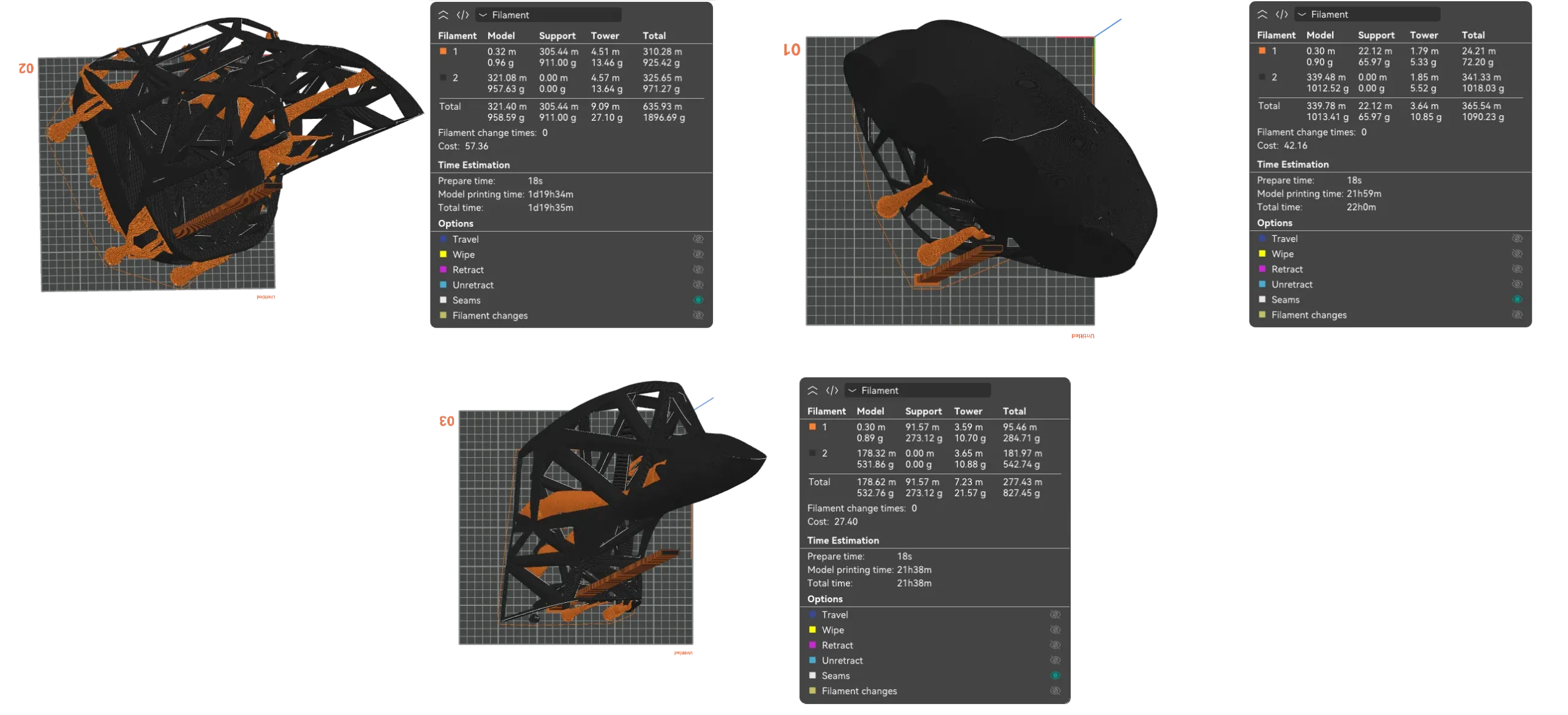Screen dimensions: 1568x715
Task: Click Filament changes eye in cost 27.40 panel
Action: pos(1055,691)
